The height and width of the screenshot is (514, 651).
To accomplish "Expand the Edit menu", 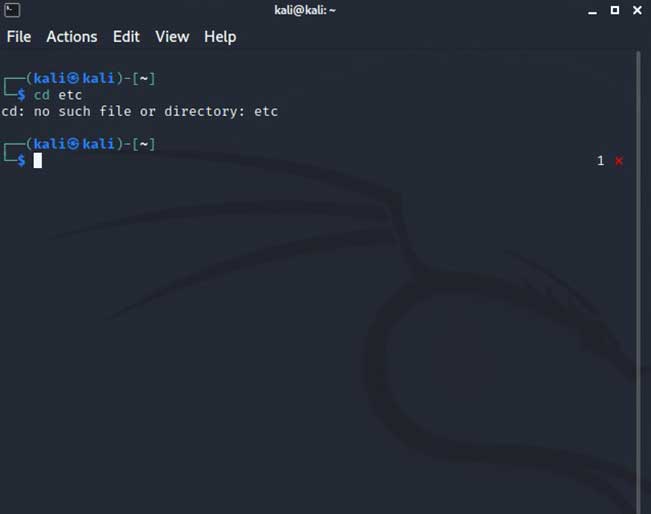I will point(126,37).
